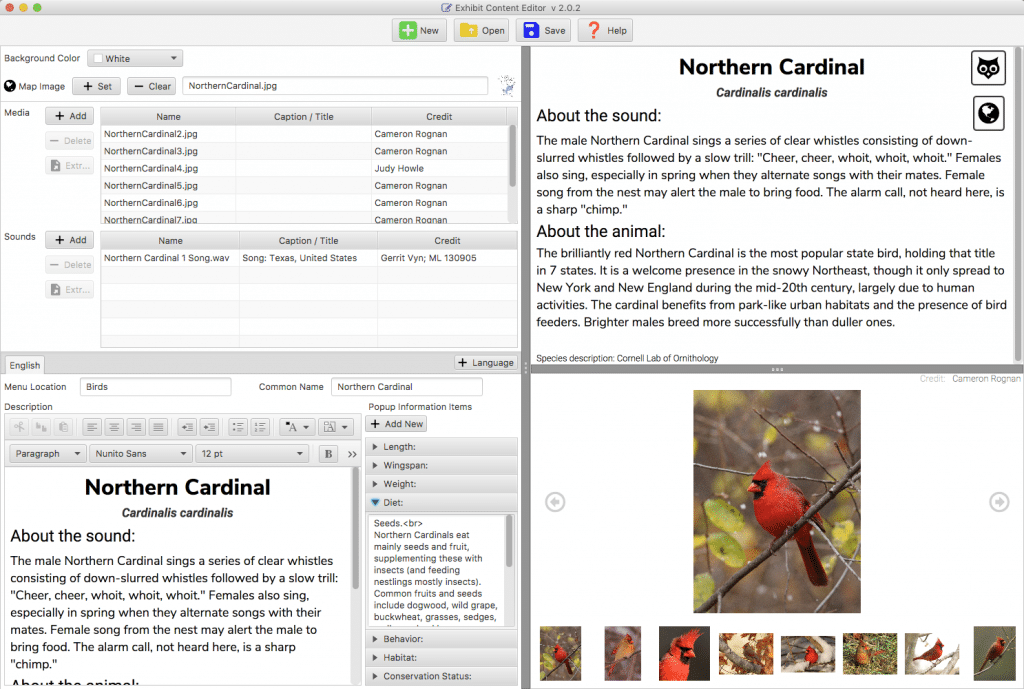Go to previous image with left arrow
1024x689 pixels.
(555, 502)
